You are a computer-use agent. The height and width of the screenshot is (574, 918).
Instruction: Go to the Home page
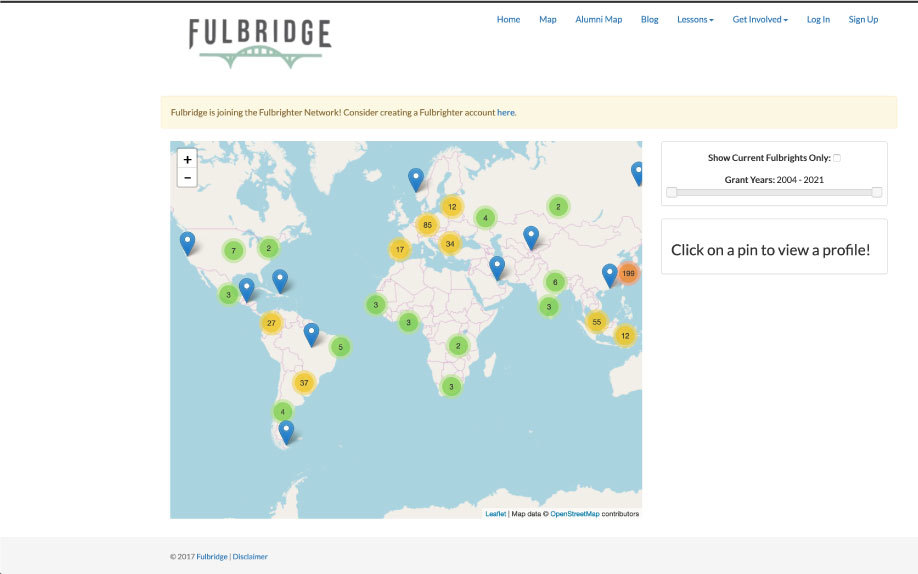pos(508,19)
